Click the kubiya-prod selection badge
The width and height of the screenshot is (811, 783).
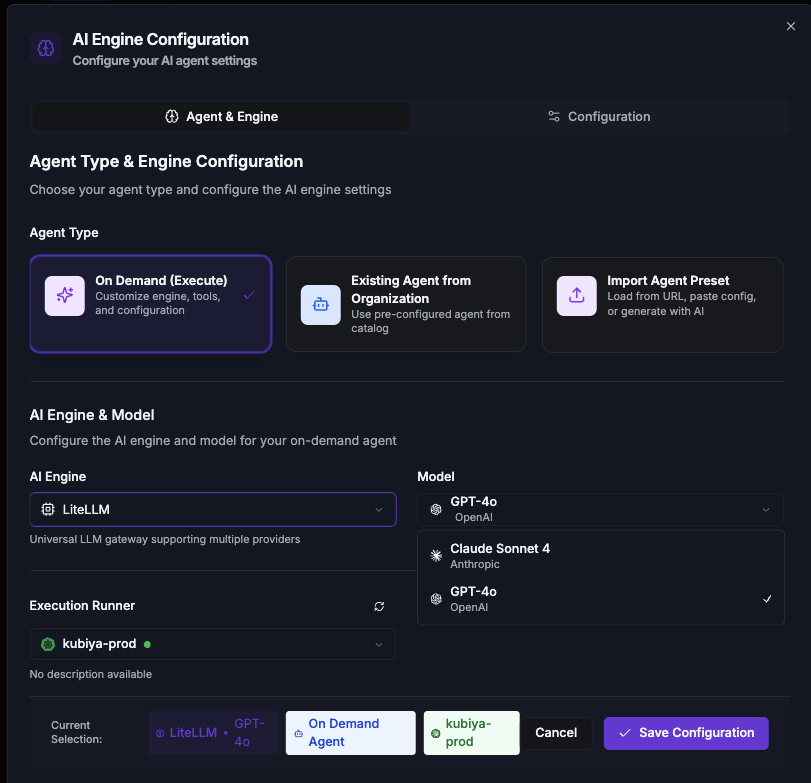coord(471,733)
